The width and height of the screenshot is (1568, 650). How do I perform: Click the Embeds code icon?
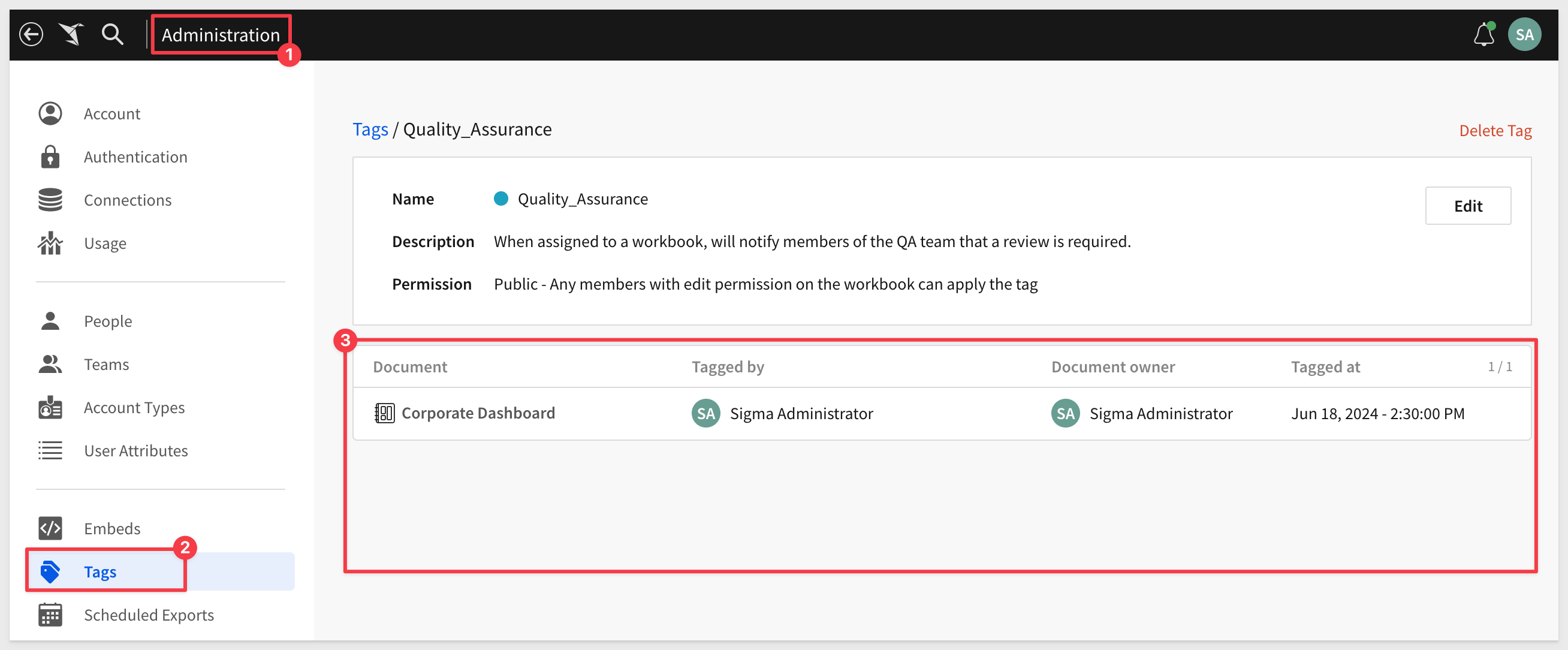click(50, 528)
